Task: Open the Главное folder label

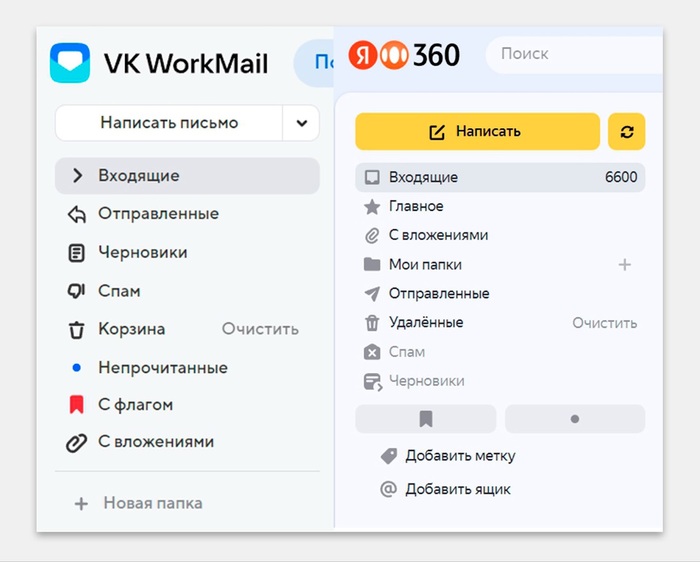Action: (416, 206)
